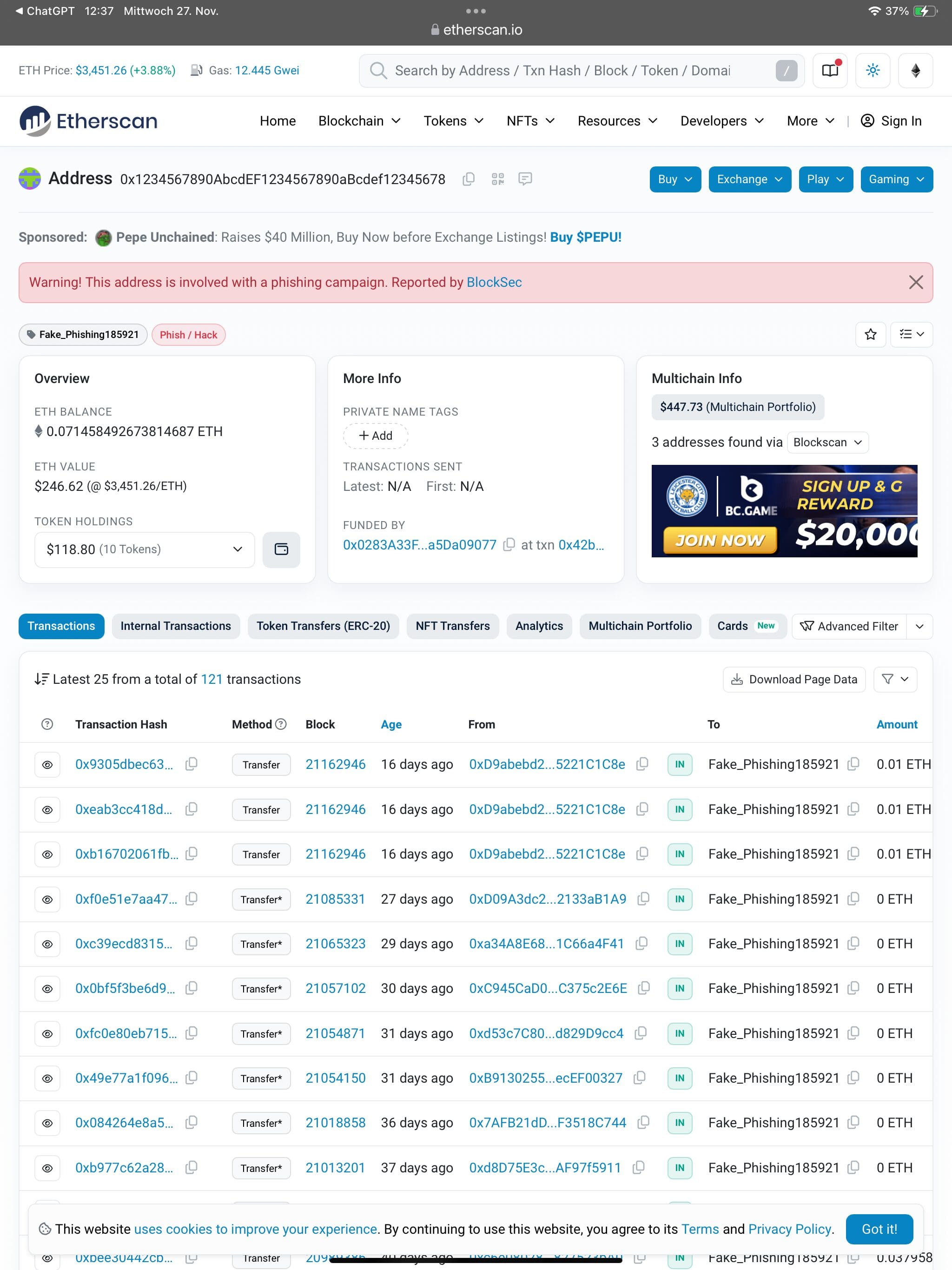Open token holdings wallet view button
Screen dimensions: 952x1270
click(x=281, y=549)
